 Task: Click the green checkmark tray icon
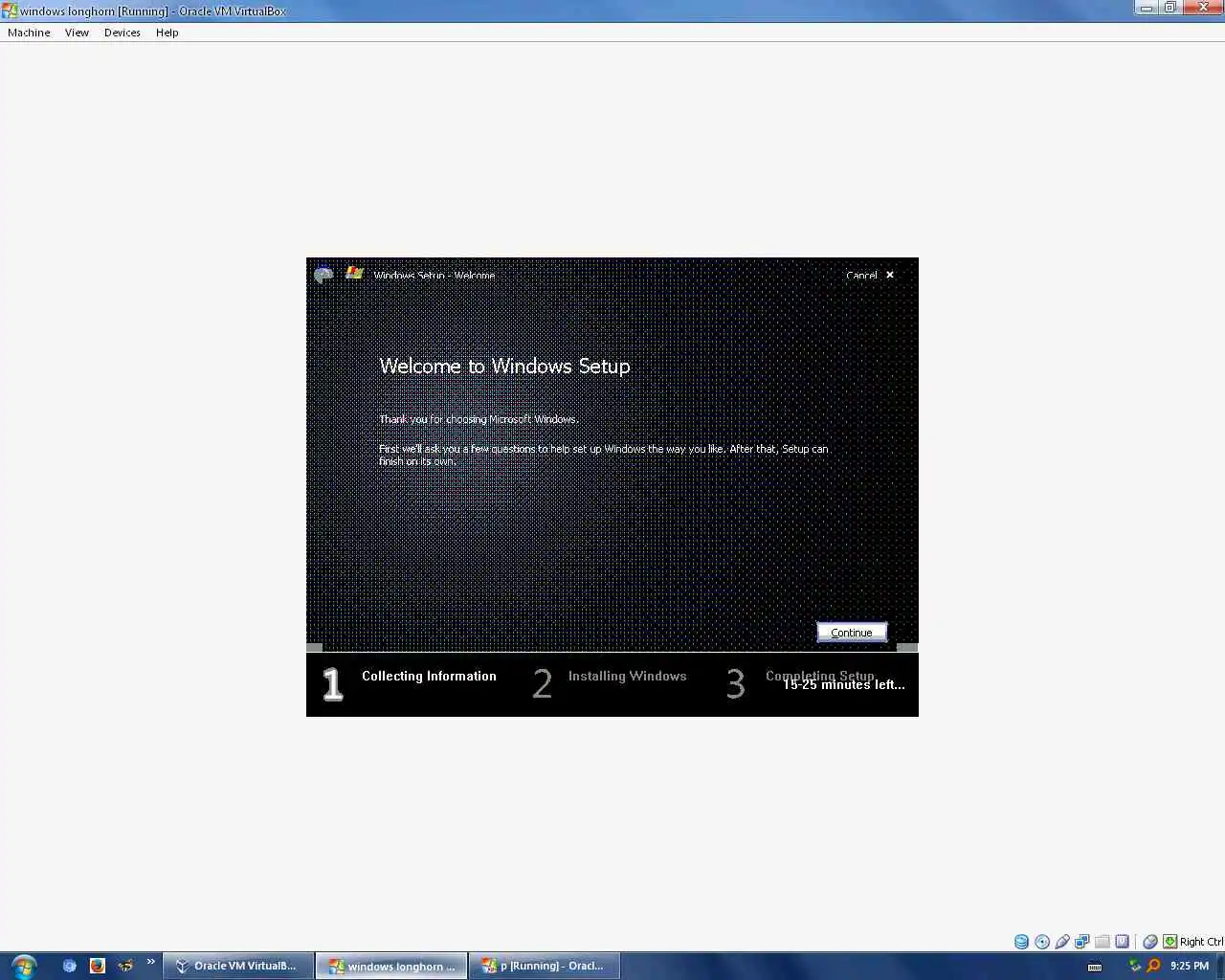coord(1135,966)
